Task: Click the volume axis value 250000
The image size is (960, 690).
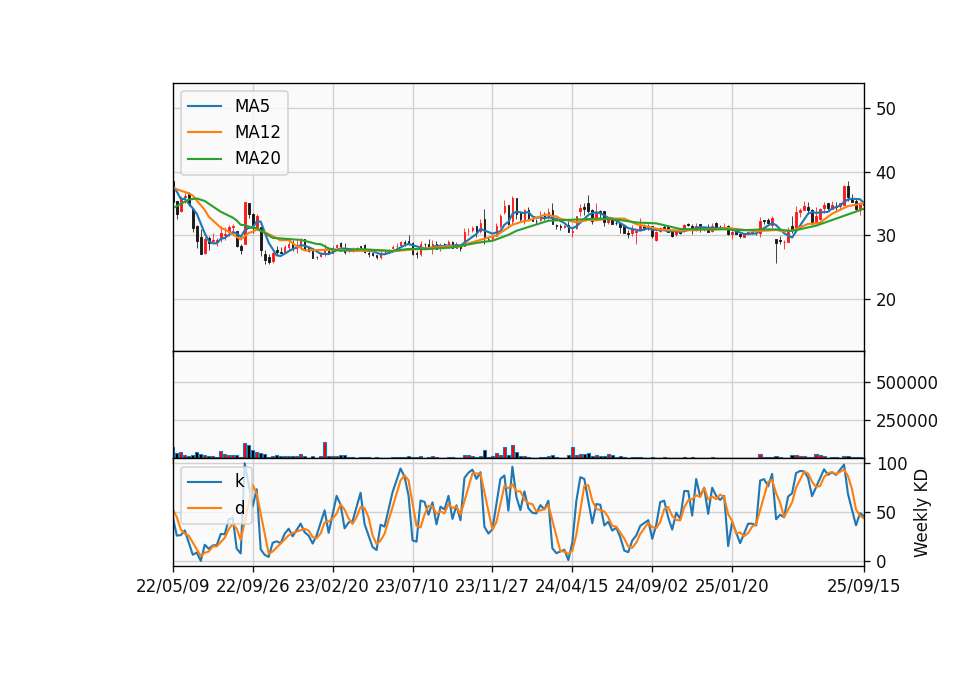Action: 907,421
